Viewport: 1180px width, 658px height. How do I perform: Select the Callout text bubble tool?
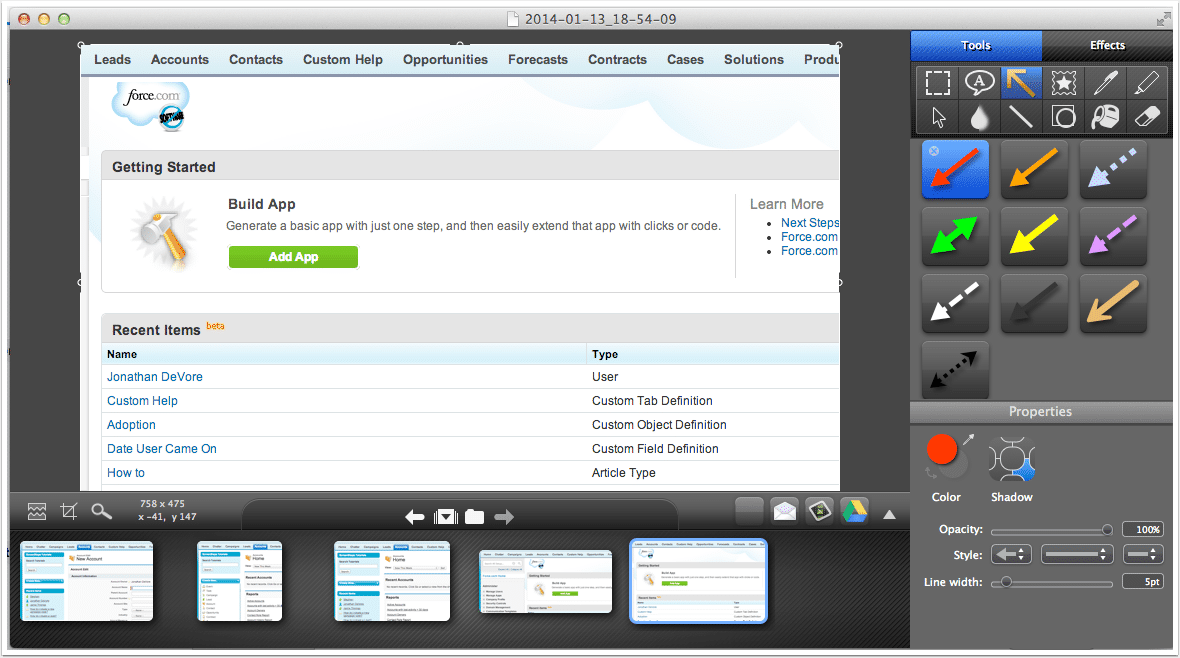coord(978,83)
